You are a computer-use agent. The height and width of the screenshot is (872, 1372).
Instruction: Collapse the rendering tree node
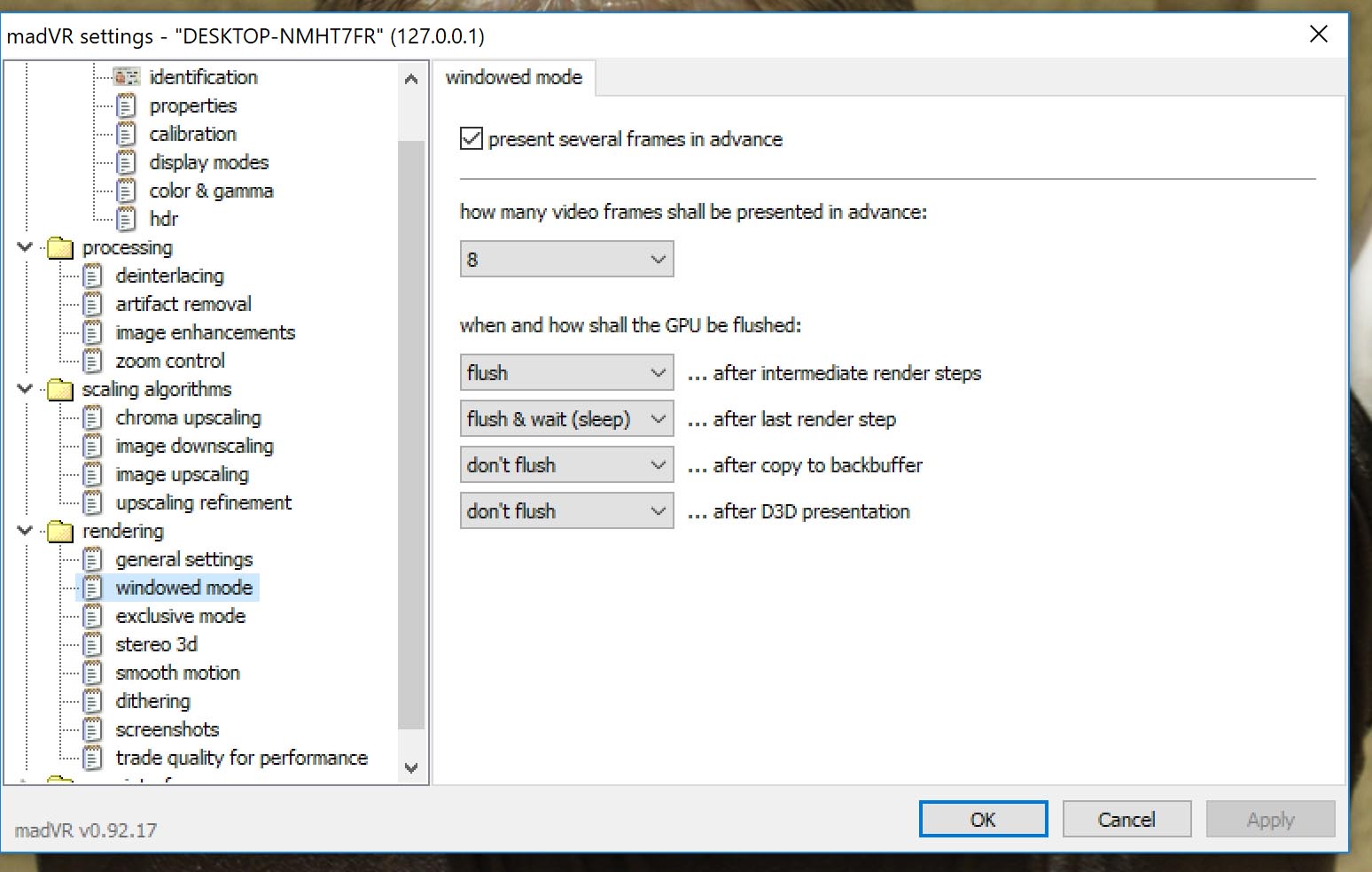coord(25,531)
